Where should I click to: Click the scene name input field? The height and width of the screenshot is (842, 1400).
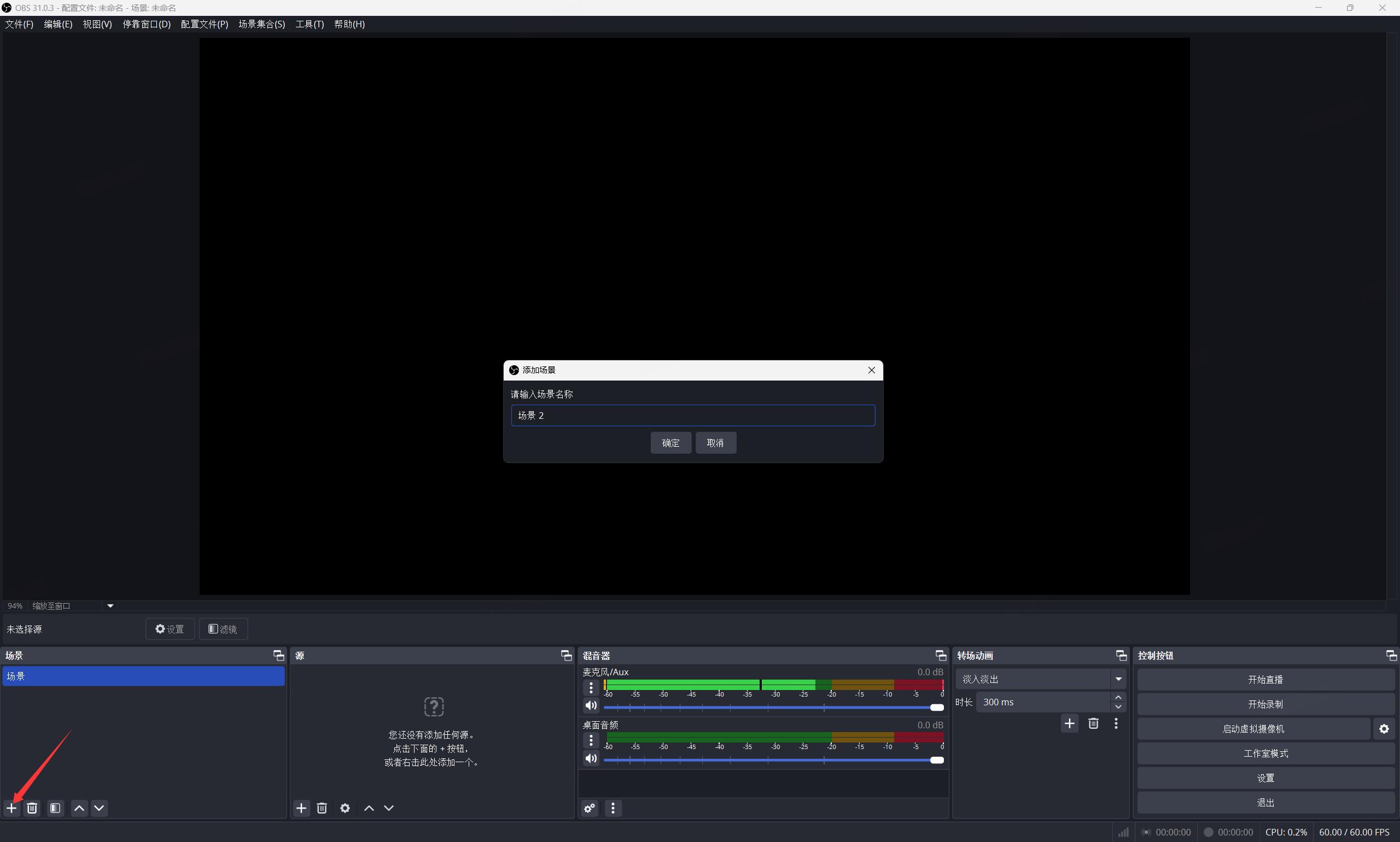click(692, 416)
